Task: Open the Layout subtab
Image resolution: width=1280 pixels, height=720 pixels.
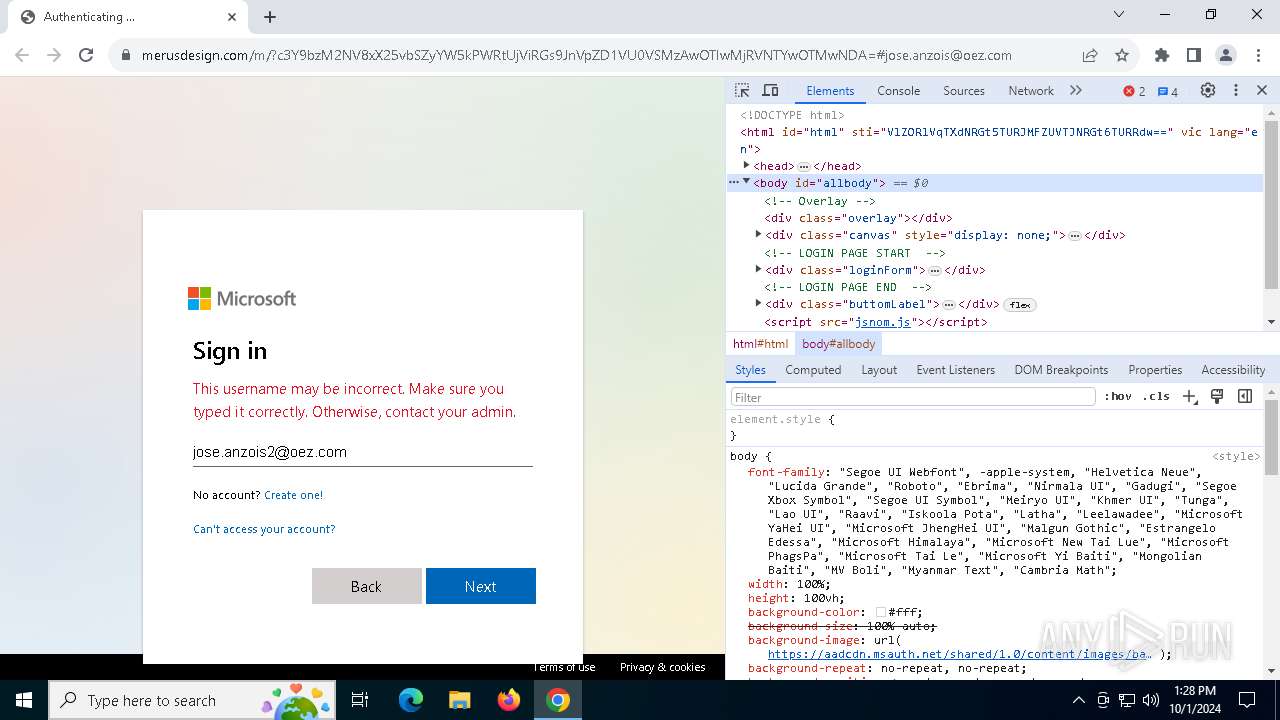Action: [x=879, y=370]
